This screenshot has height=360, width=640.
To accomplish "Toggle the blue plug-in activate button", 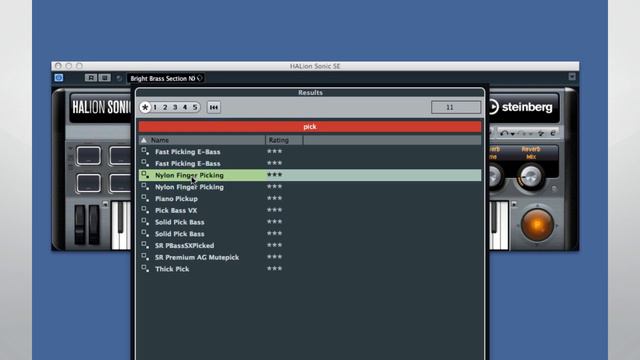I will (59, 78).
